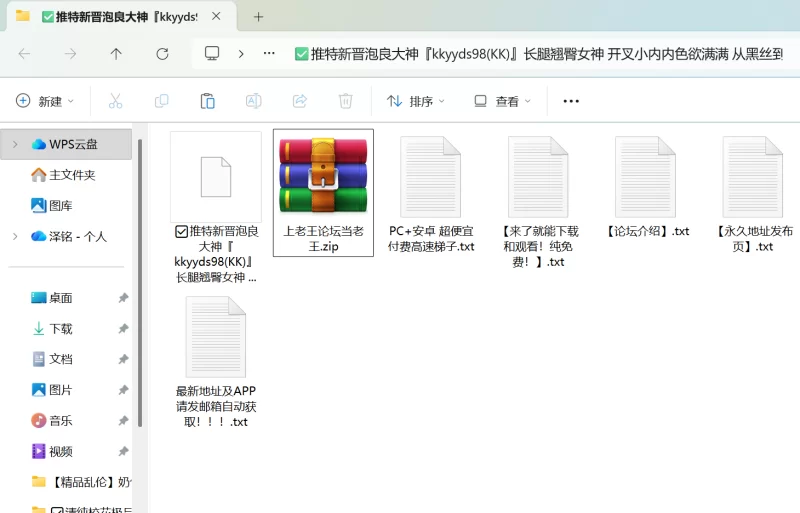This screenshot has height=513, width=800.
Task: Click the Rename icon in the toolbar
Action: click(x=254, y=101)
